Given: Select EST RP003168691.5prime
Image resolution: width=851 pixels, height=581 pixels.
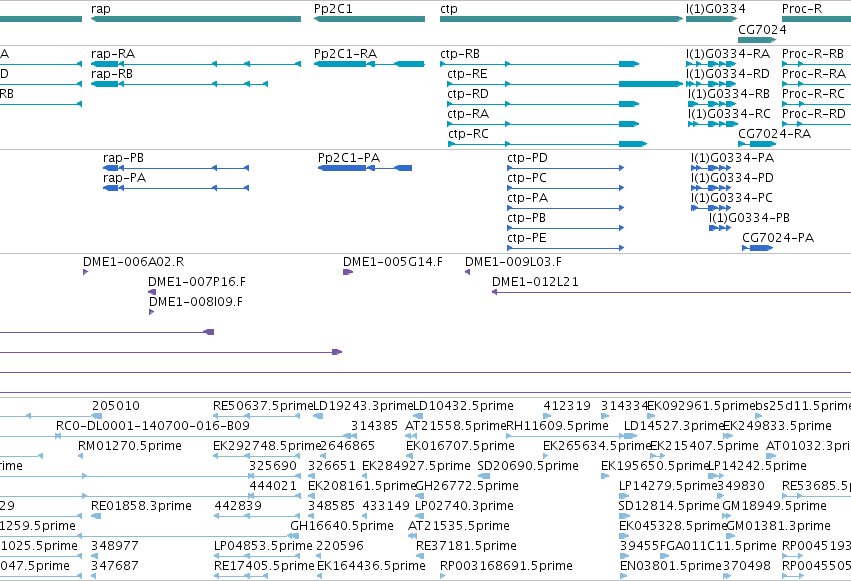Looking at the screenshot, I should (506, 566).
